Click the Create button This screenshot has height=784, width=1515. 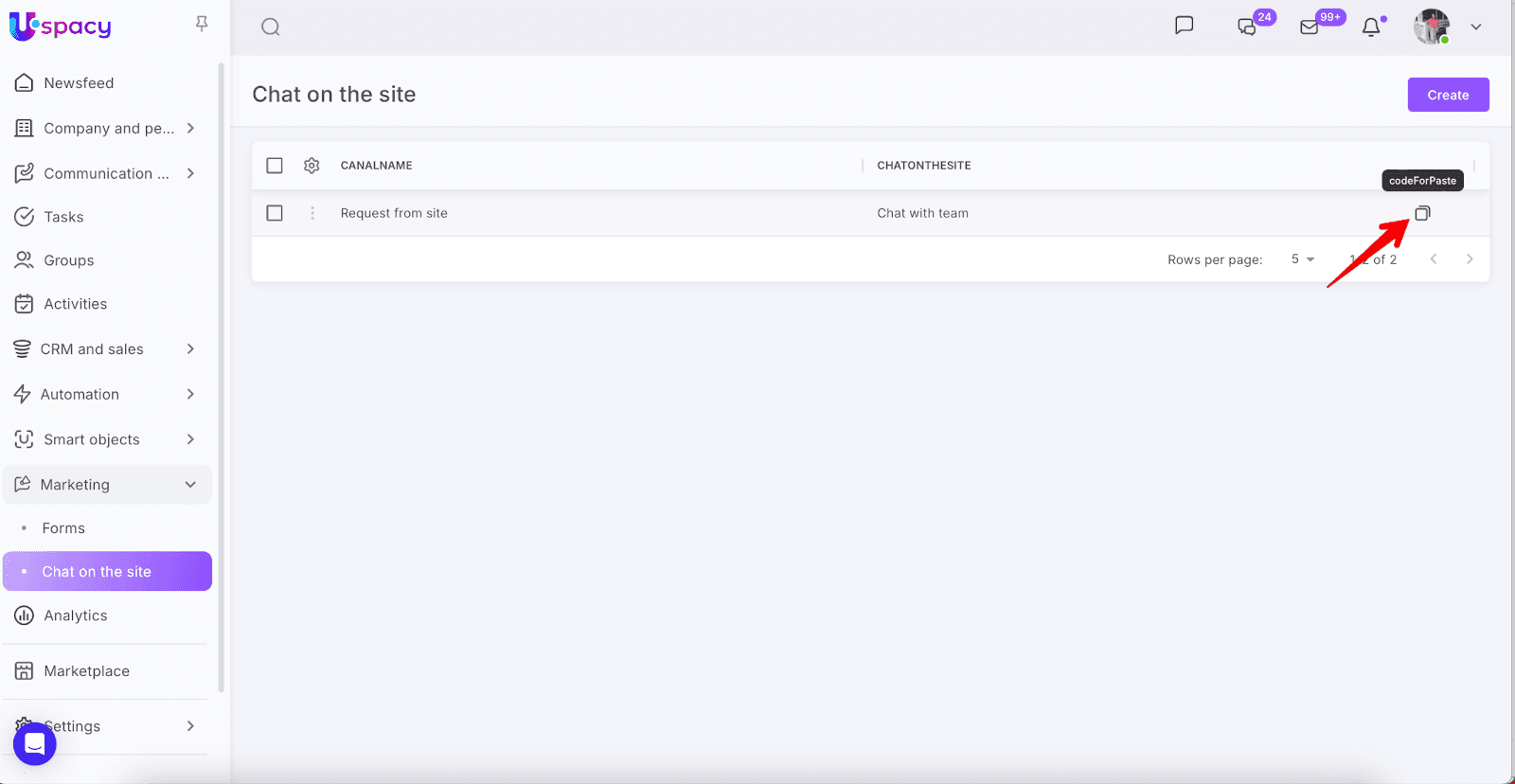[x=1448, y=95]
